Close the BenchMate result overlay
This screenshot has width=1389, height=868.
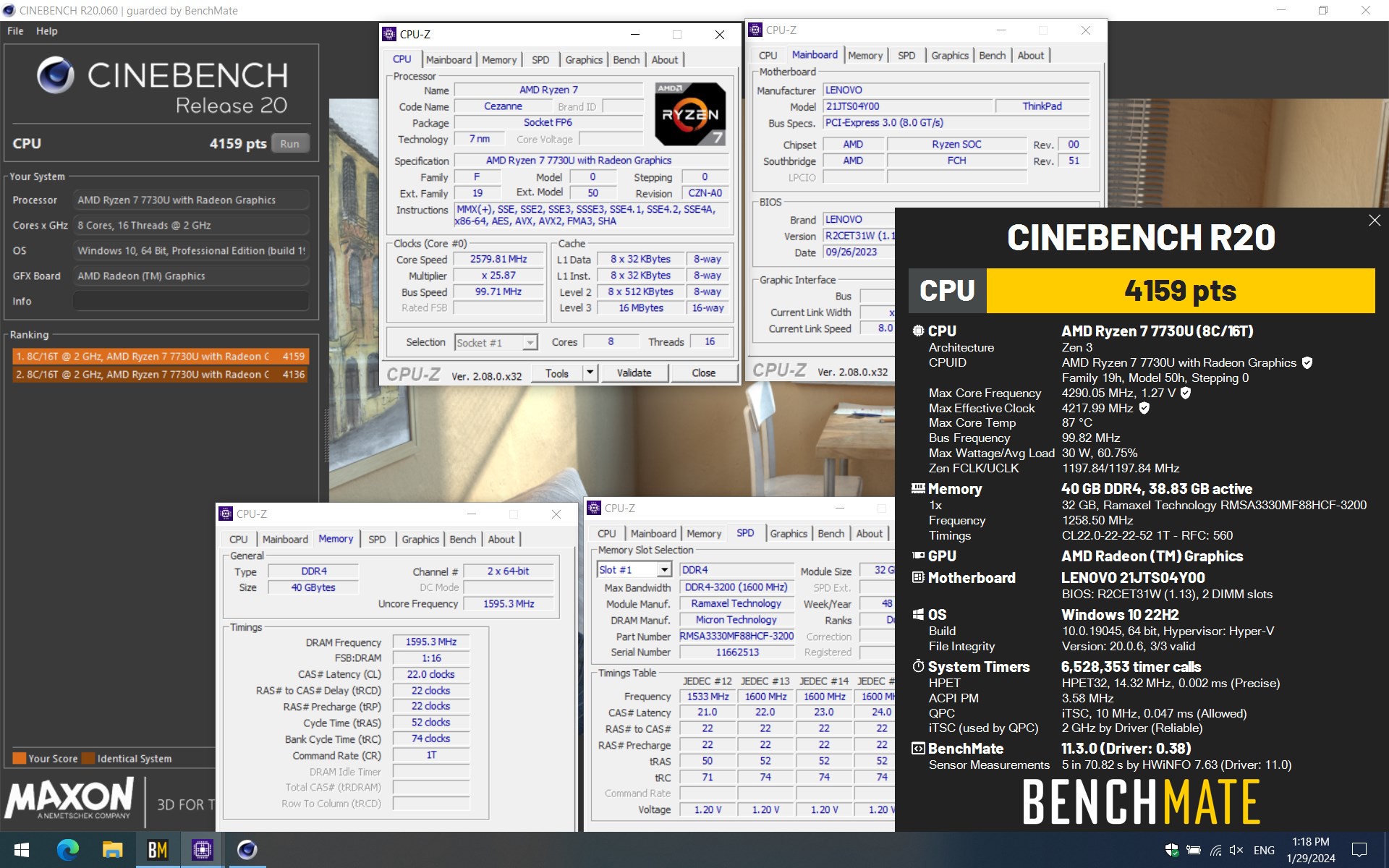[x=1375, y=221]
